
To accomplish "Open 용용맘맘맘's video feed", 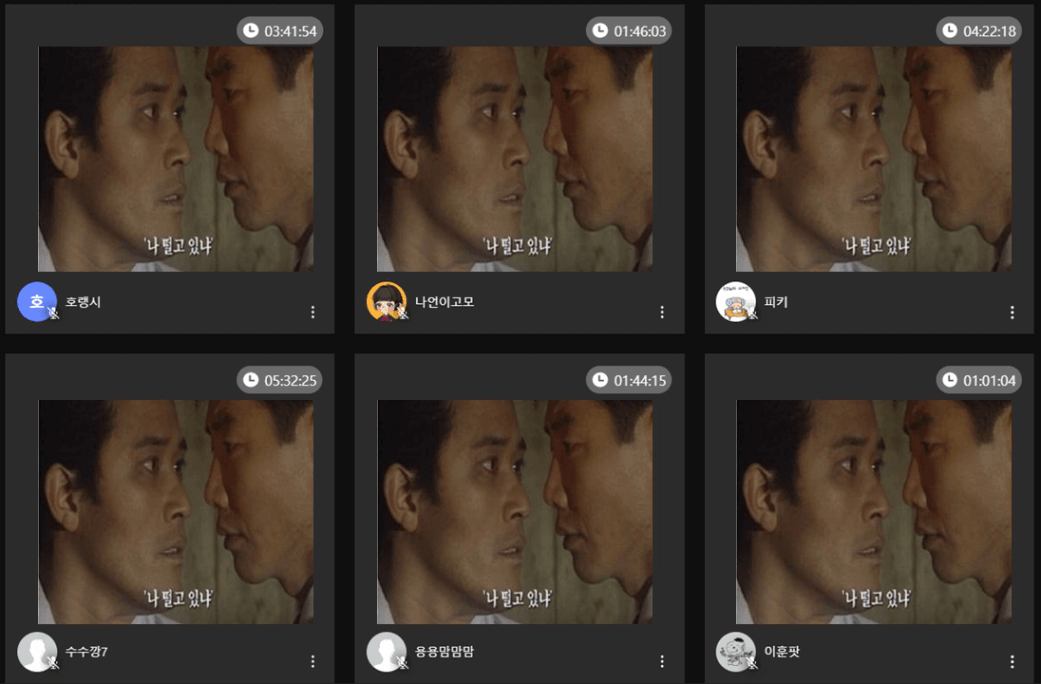I will (514, 512).
